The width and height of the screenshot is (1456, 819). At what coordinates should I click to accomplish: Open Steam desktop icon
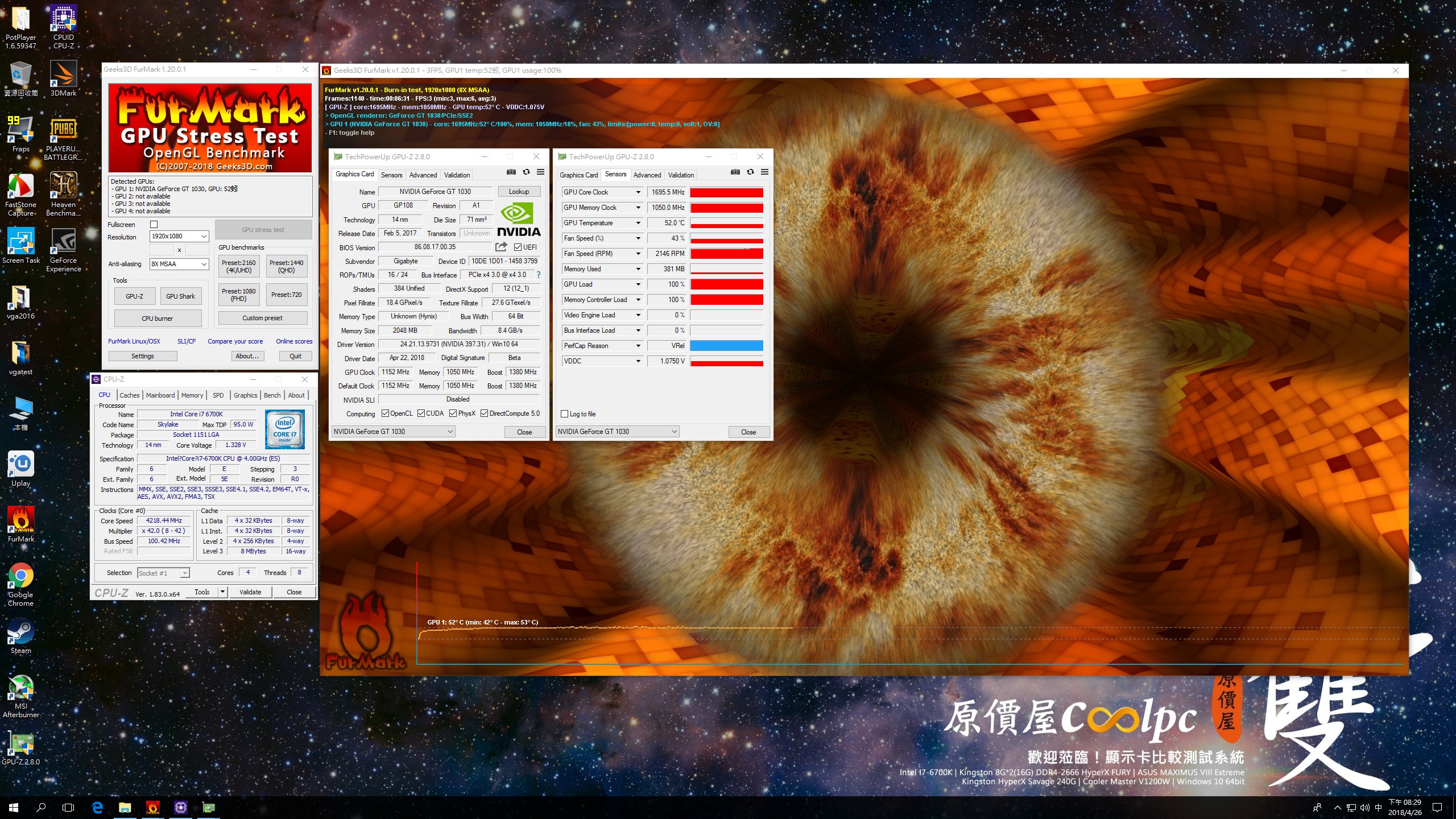click(20, 636)
